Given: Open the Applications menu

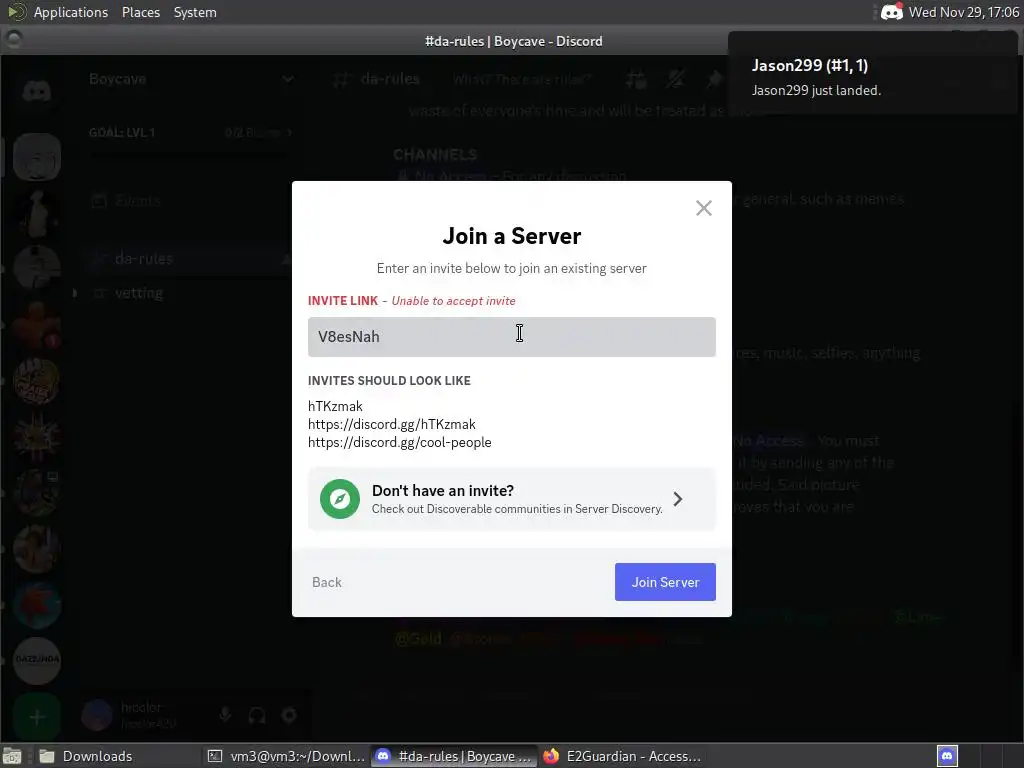Looking at the screenshot, I should (71, 12).
